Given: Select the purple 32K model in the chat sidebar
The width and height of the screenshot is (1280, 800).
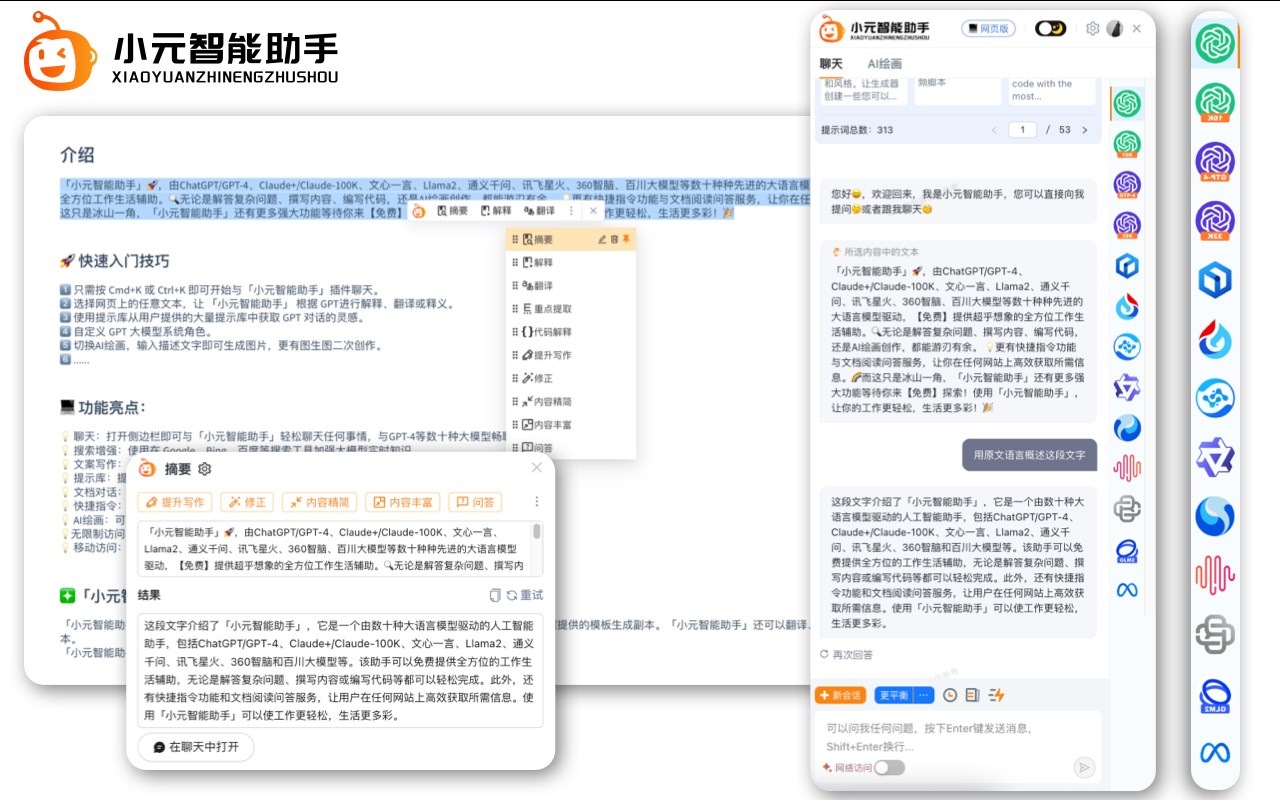Looking at the screenshot, I should [x=1128, y=225].
